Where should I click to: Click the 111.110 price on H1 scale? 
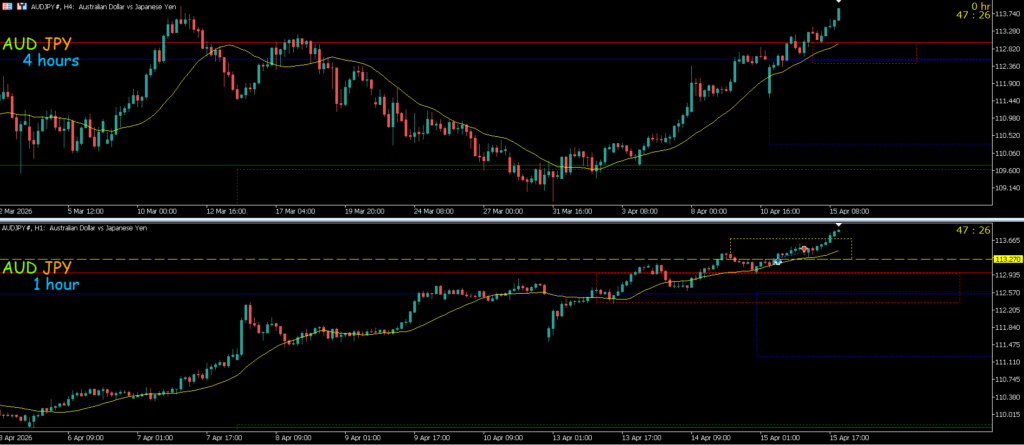(x=1006, y=361)
